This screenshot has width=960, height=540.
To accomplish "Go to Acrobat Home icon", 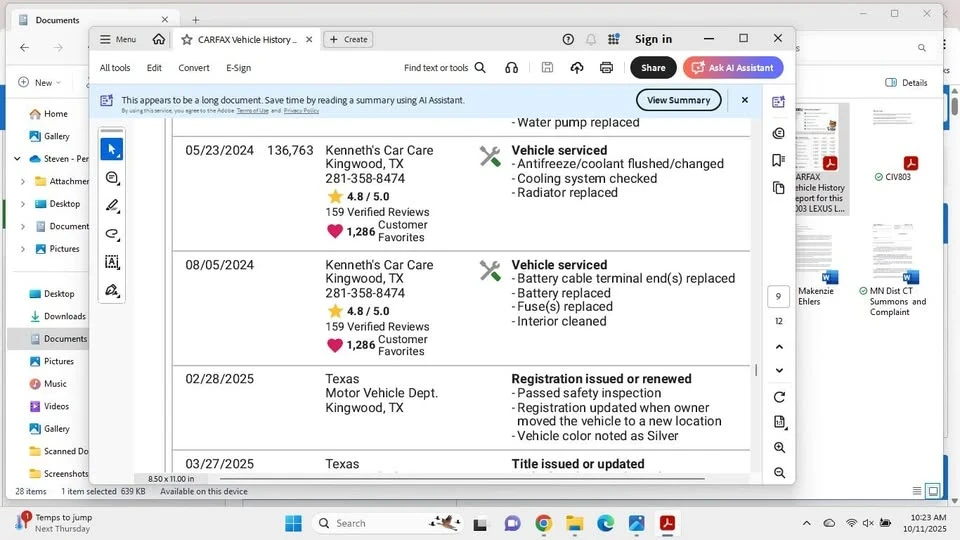I will click(x=159, y=39).
